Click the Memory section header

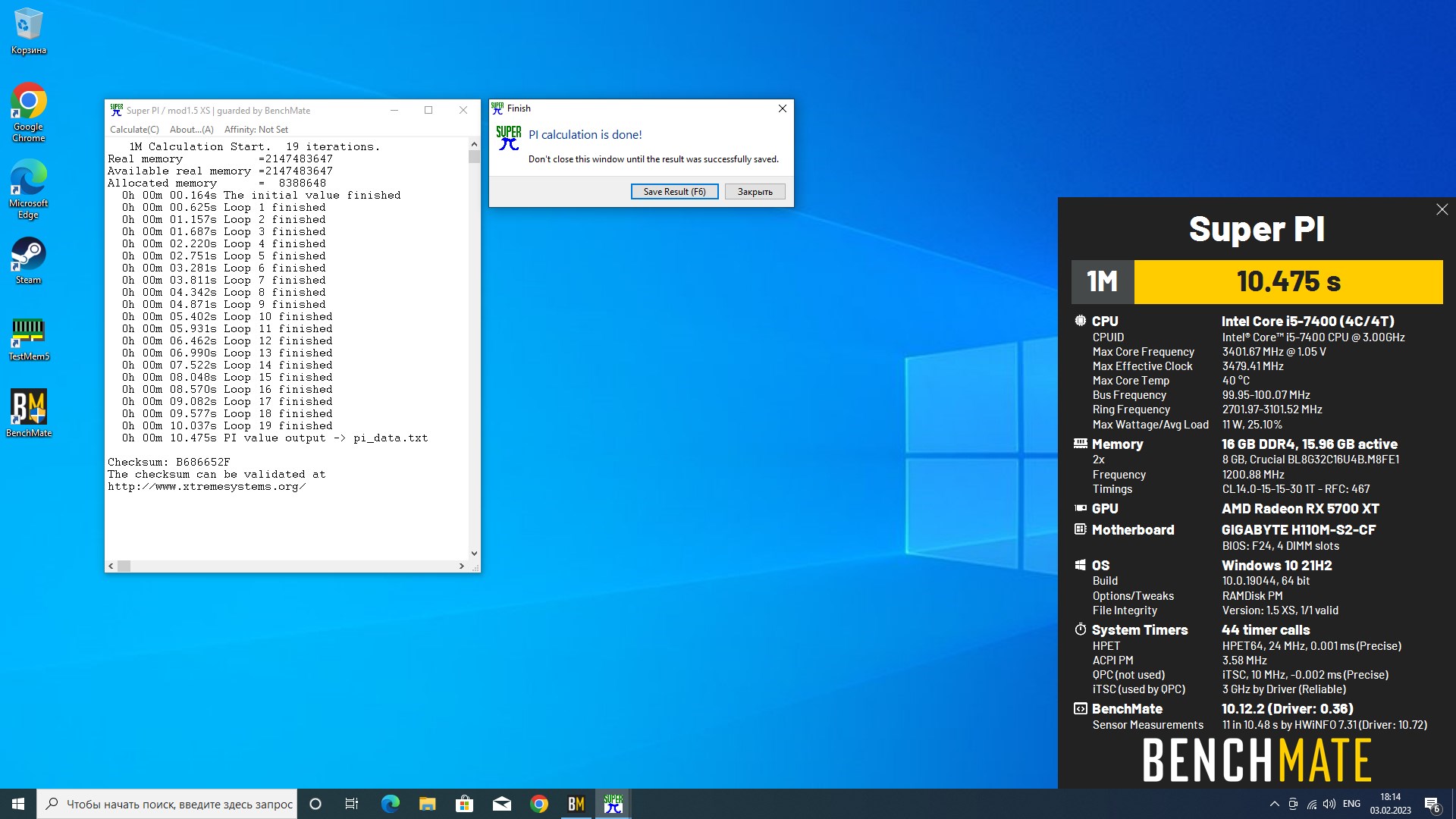[x=1117, y=444]
